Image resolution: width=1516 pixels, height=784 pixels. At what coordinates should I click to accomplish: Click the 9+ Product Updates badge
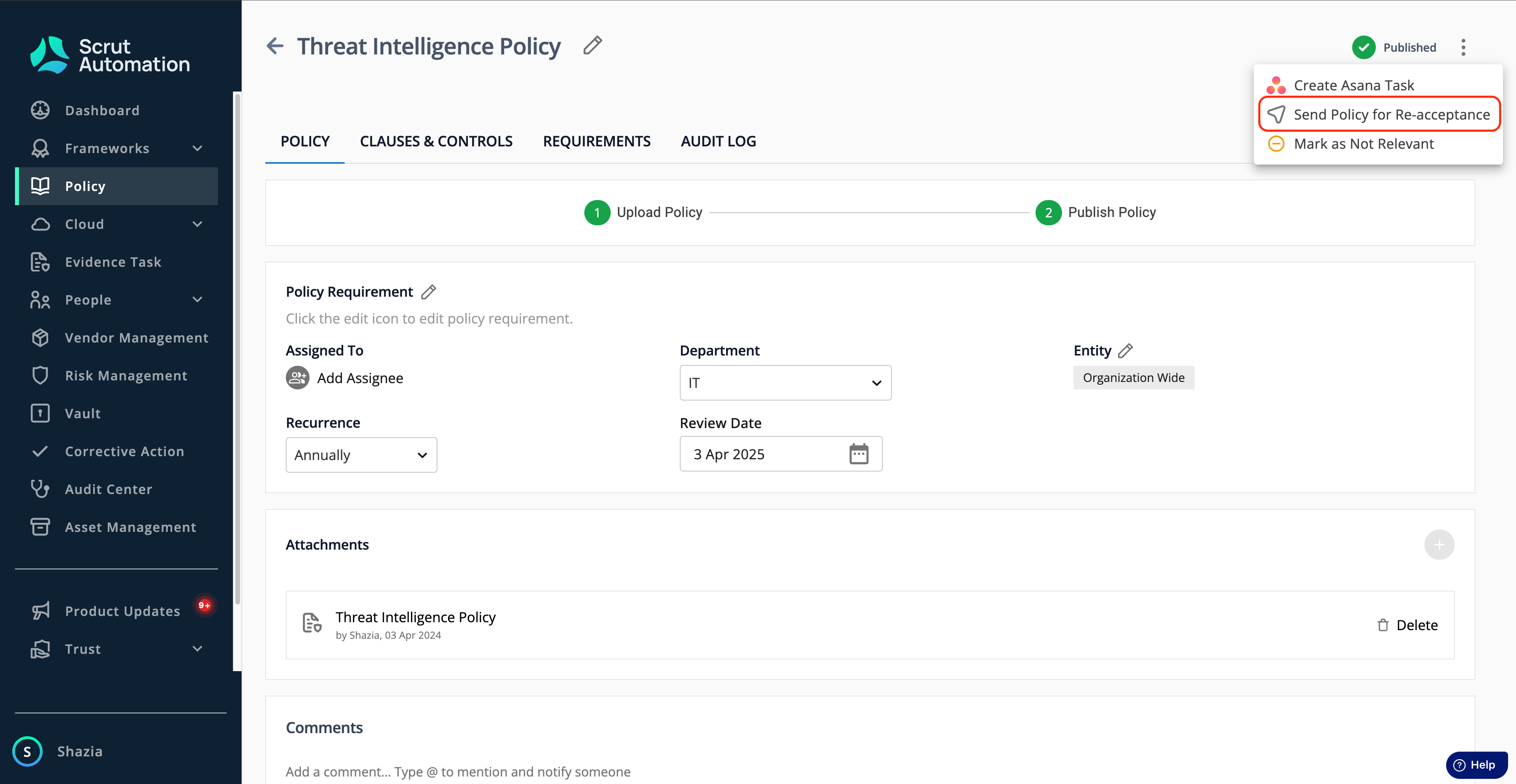tap(204, 605)
